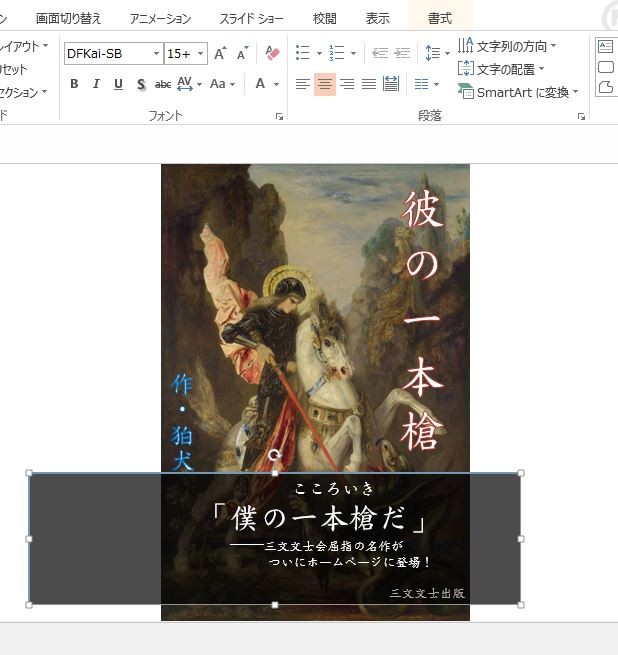Center align the text
Viewport: 618px width, 655px height.
[325, 84]
